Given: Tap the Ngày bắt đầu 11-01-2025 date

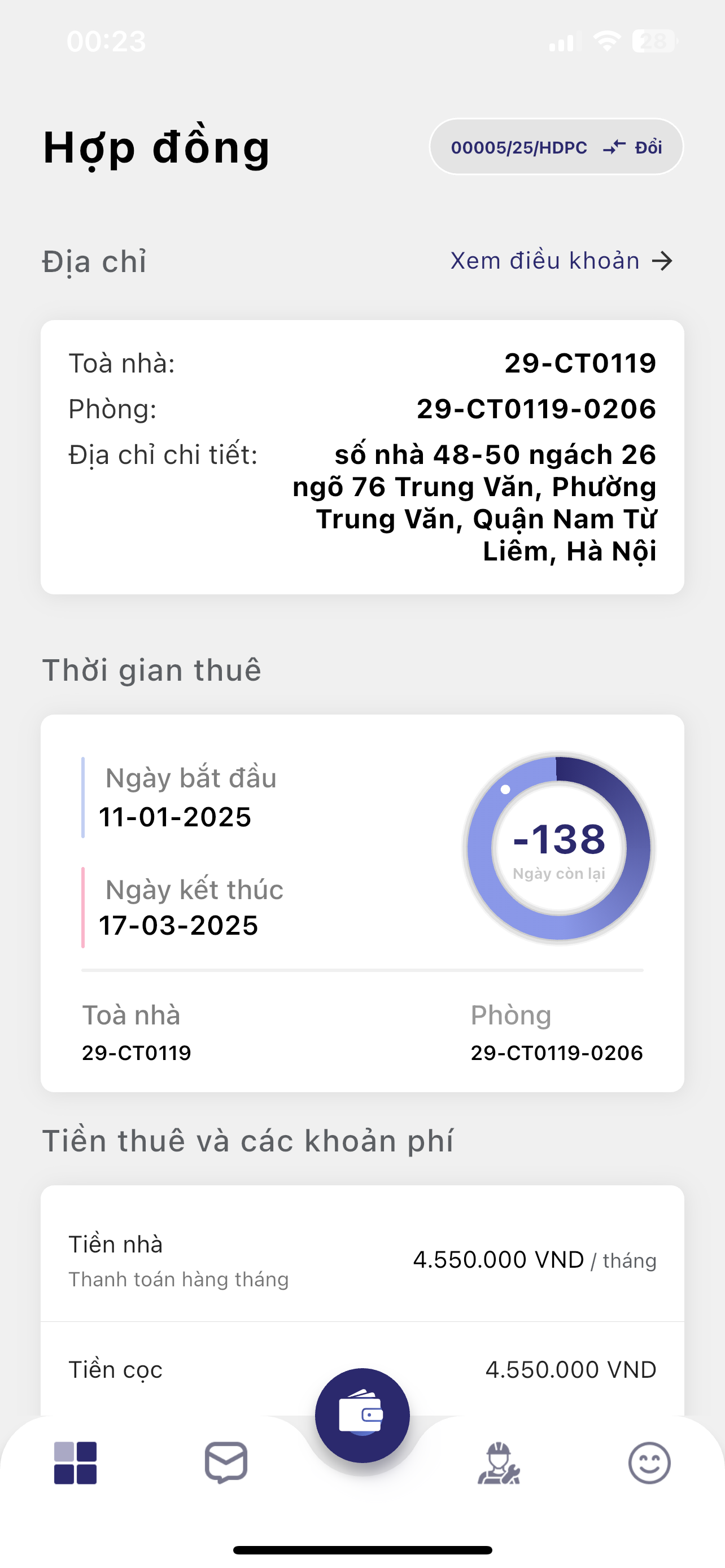Looking at the screenshot, I should [x=175, y=817].
